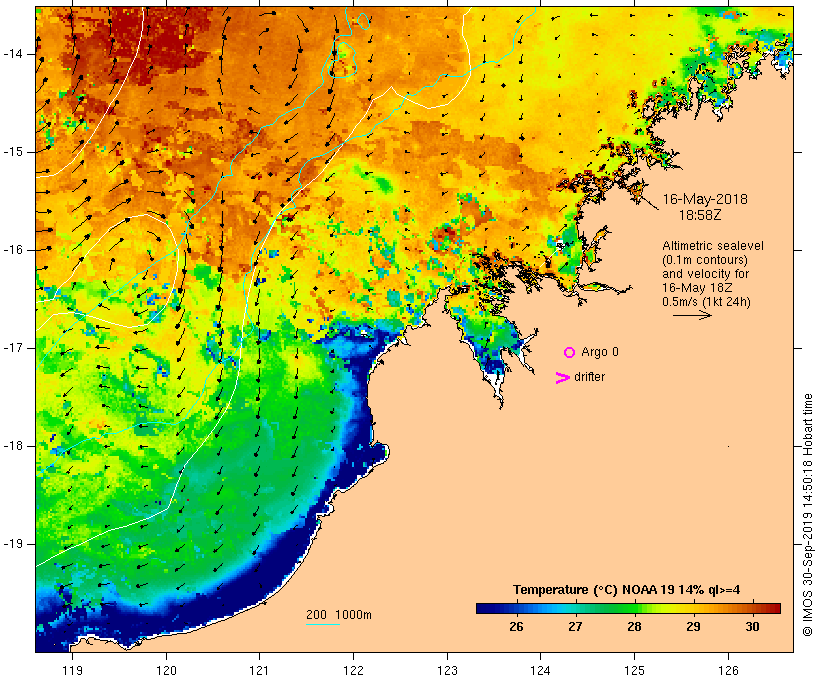Click the latitude axis label -19
This screenshot has height=680, width=820.
[13, 544]
